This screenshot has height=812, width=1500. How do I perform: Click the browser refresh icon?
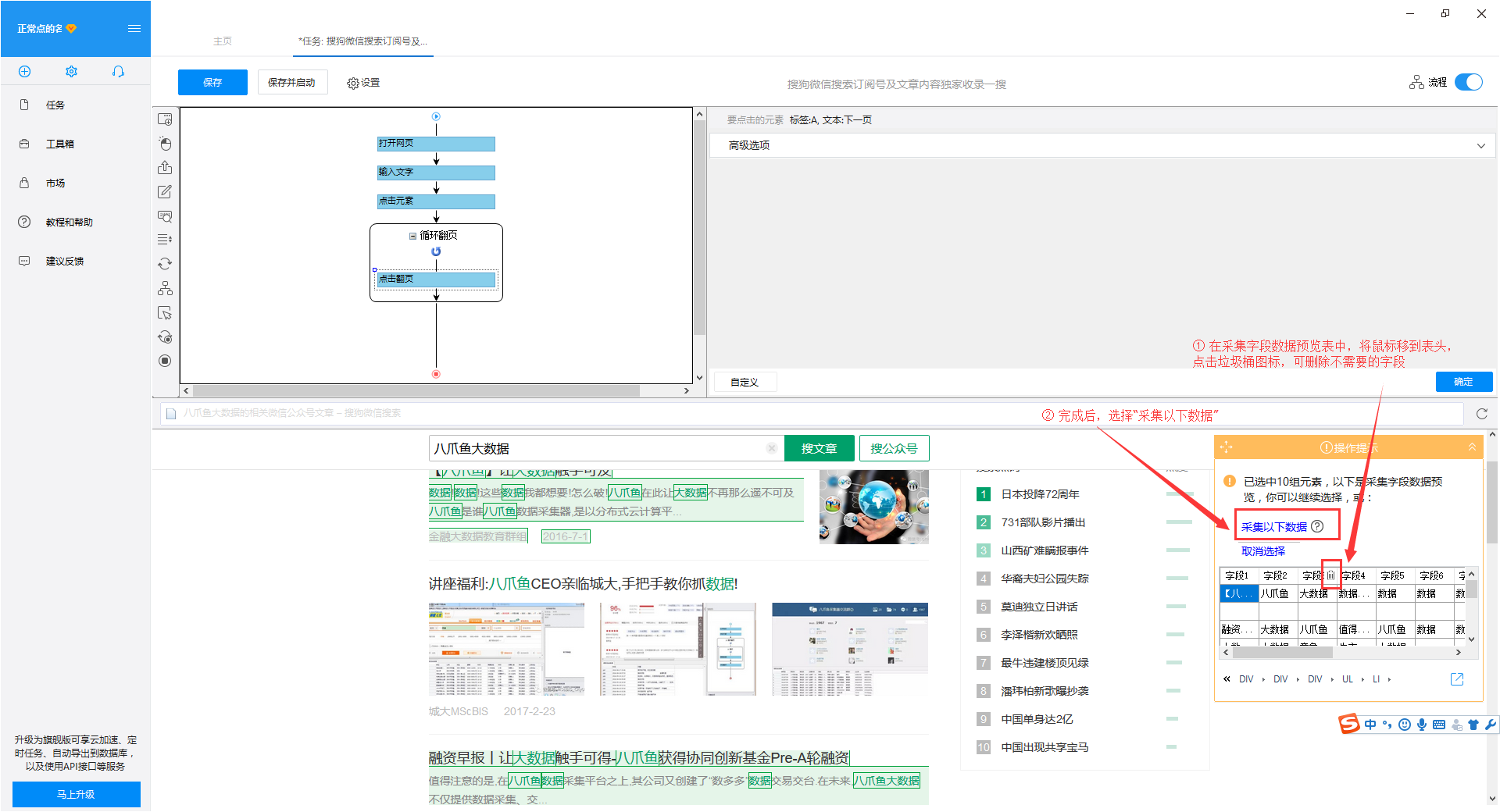pyautogui.click(x=1482, y=414)
